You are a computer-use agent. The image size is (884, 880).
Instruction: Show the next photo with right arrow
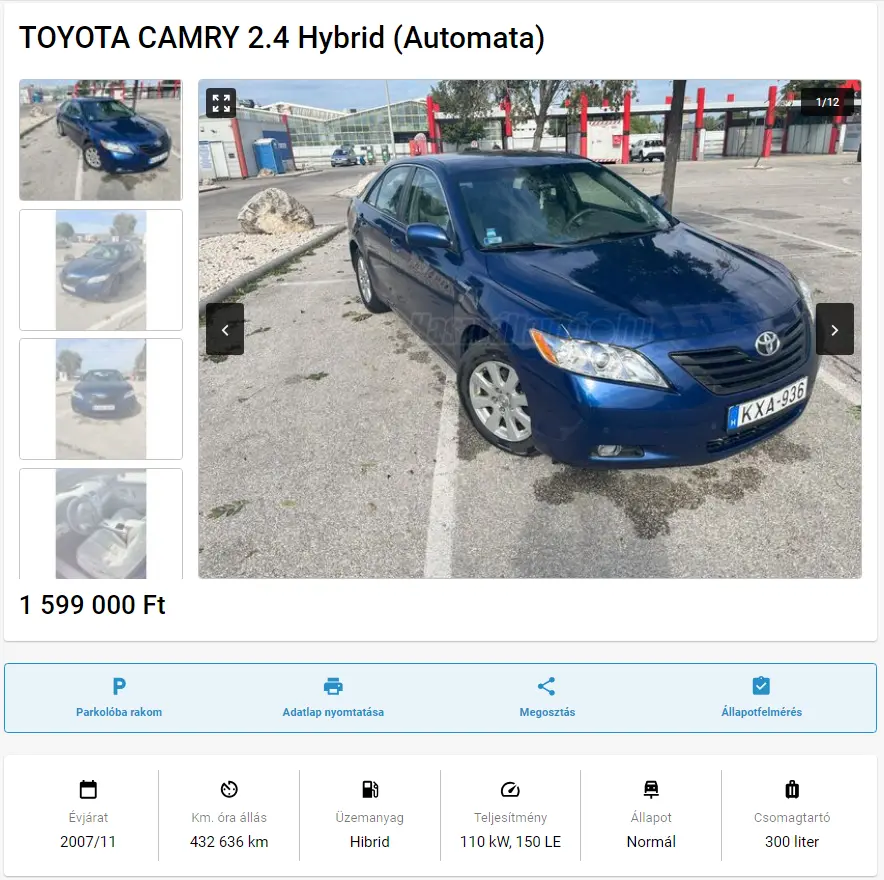coord(834,329)
